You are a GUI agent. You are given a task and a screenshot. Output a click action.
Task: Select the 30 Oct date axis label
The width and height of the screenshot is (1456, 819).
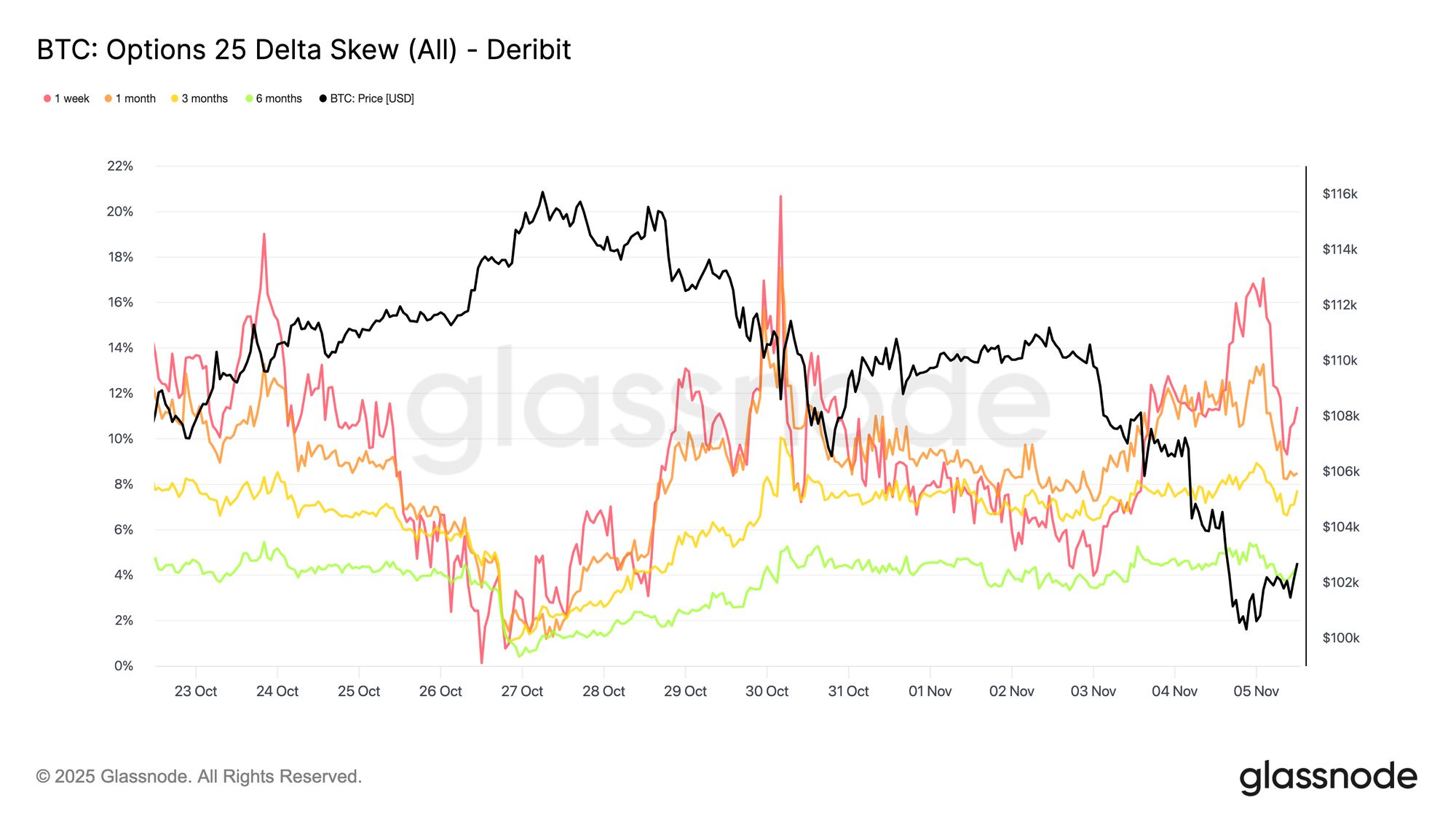tap(767, 692)
